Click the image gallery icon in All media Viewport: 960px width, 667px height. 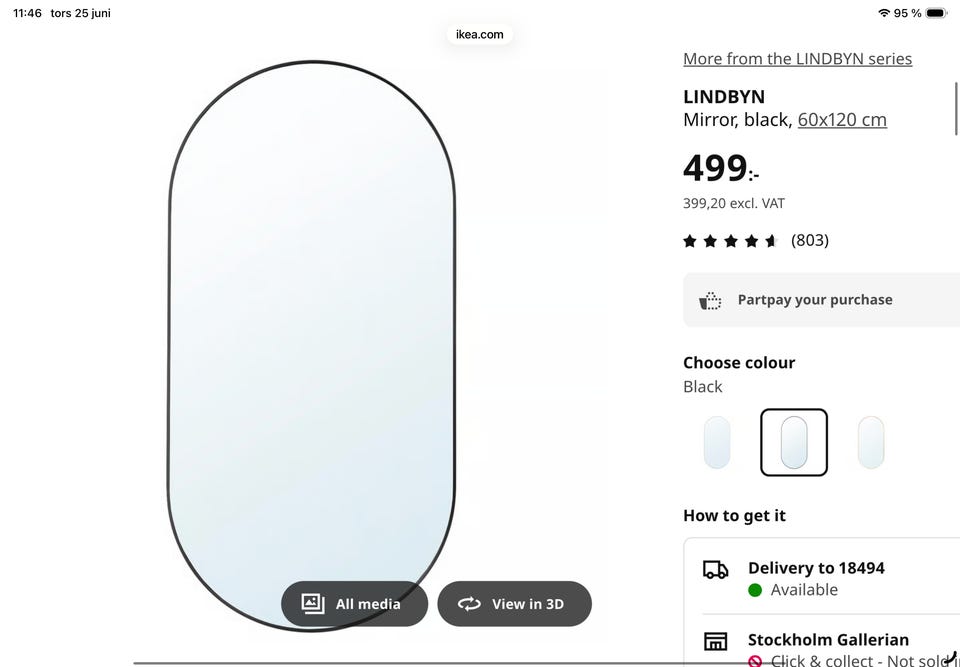313,604
